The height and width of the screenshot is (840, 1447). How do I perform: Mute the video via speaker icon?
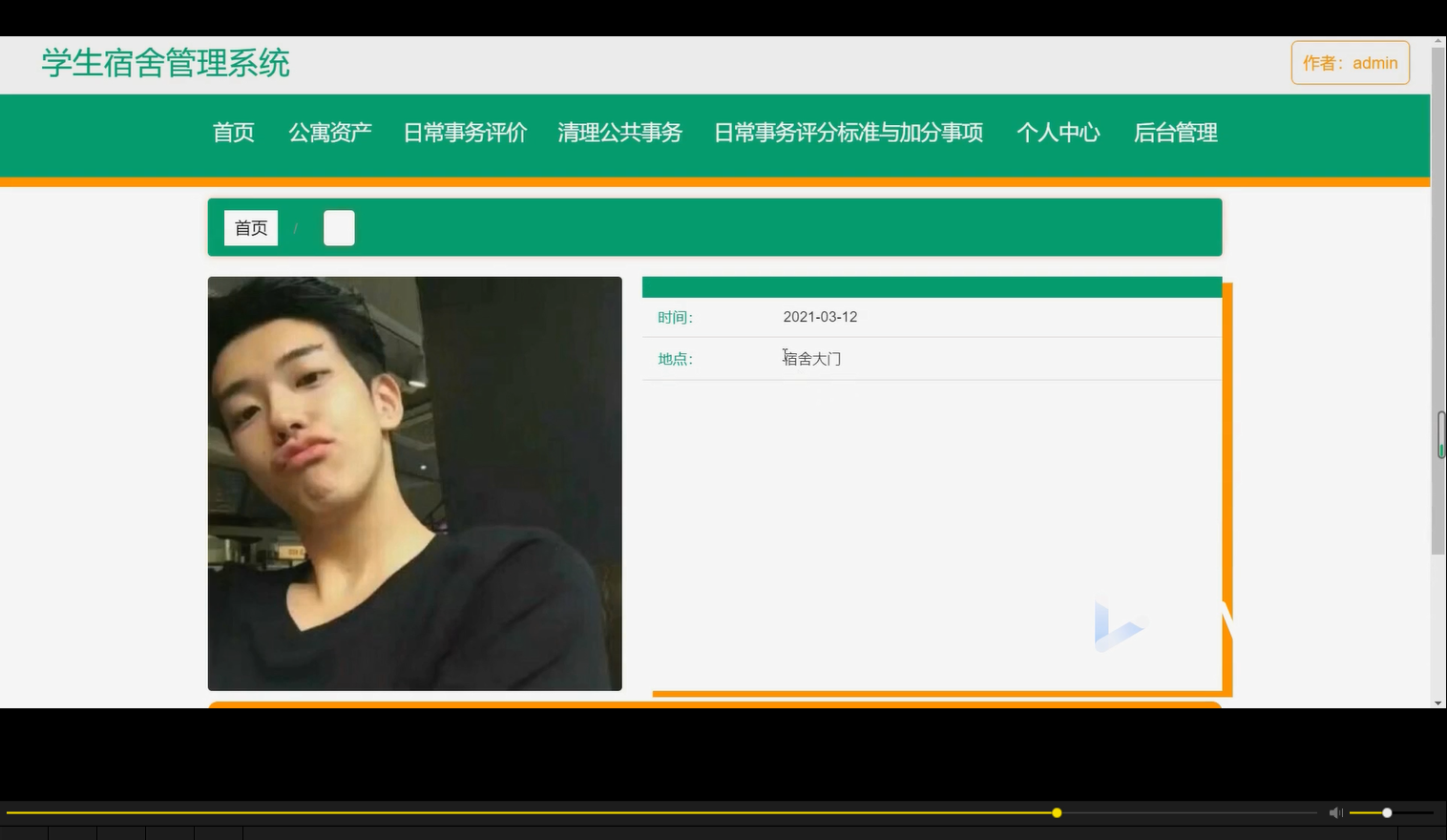click(1335, 812)
